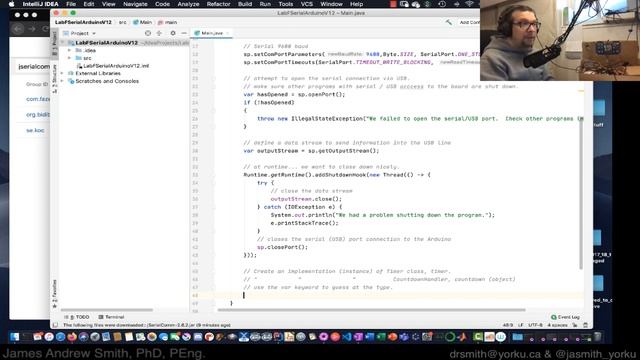Open the org.bidi link in the browser window
This screenshot has width=640, height=360.
[x=38, y=115]
